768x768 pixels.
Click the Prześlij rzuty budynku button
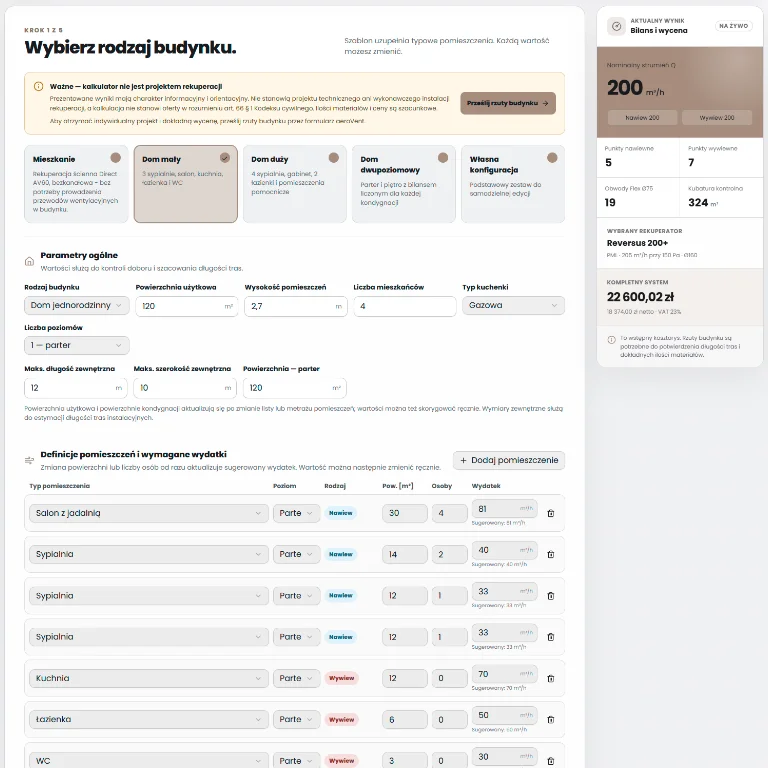(508, 103)
